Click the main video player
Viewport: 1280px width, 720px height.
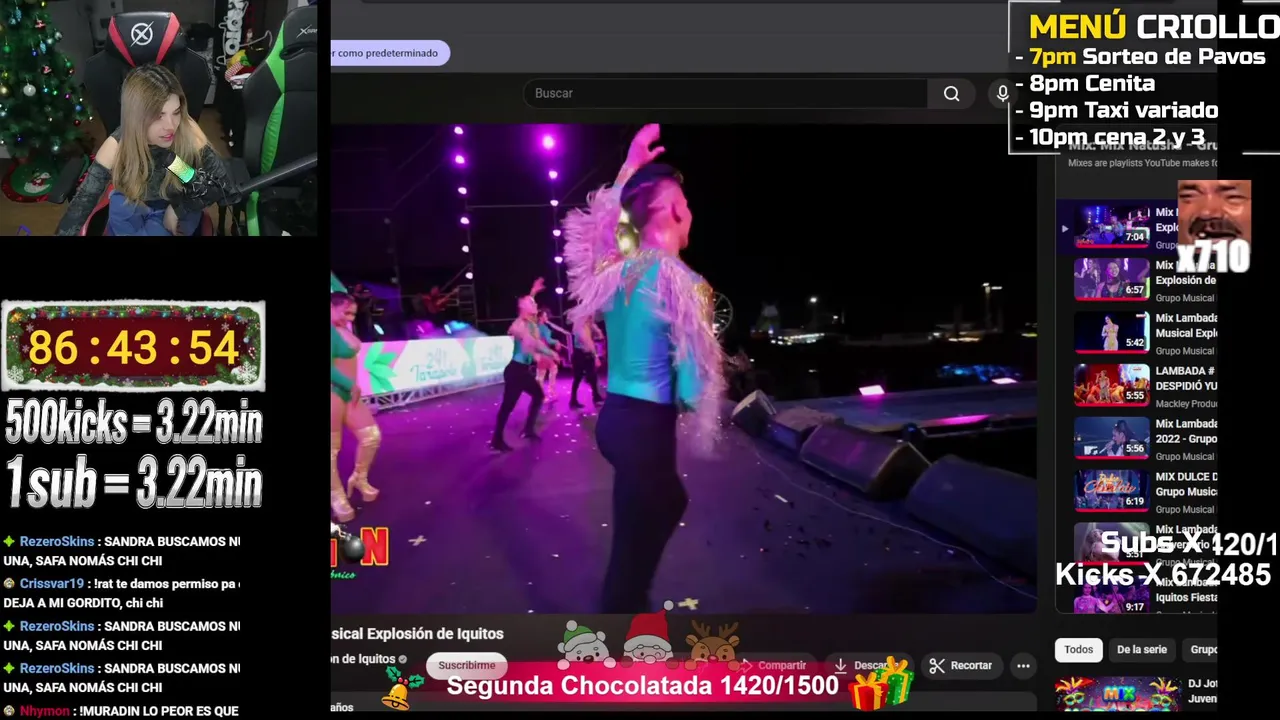coord(683,368)
